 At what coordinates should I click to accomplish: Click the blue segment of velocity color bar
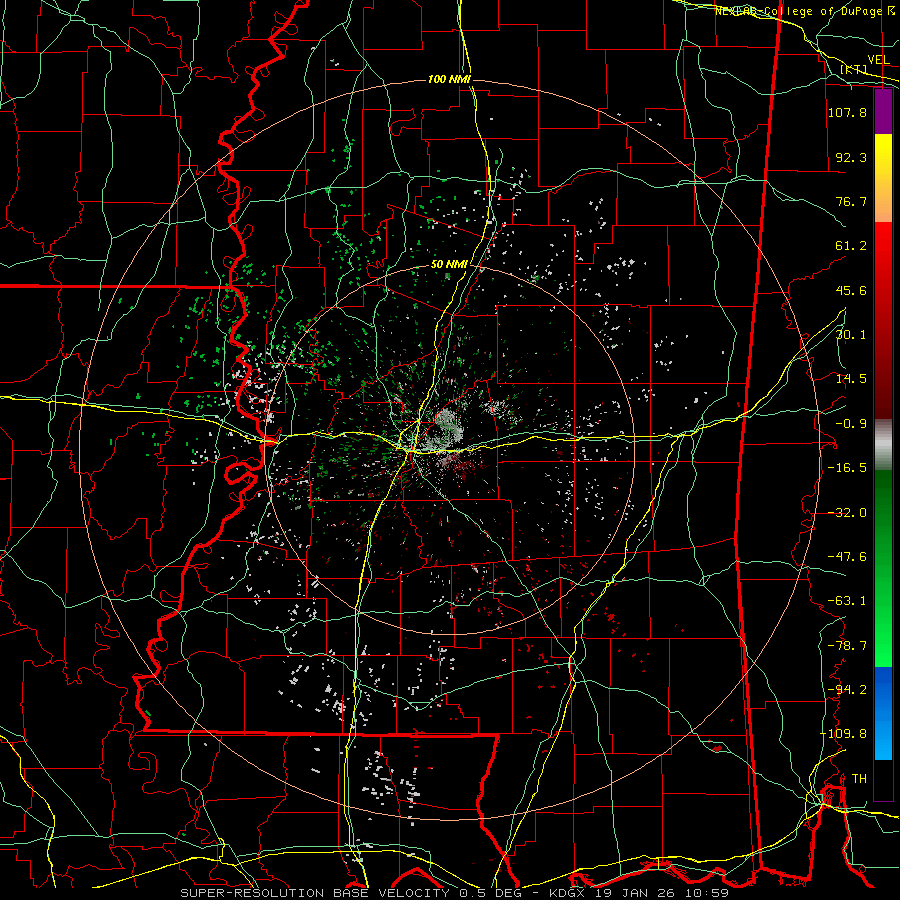tap(883, 713)
